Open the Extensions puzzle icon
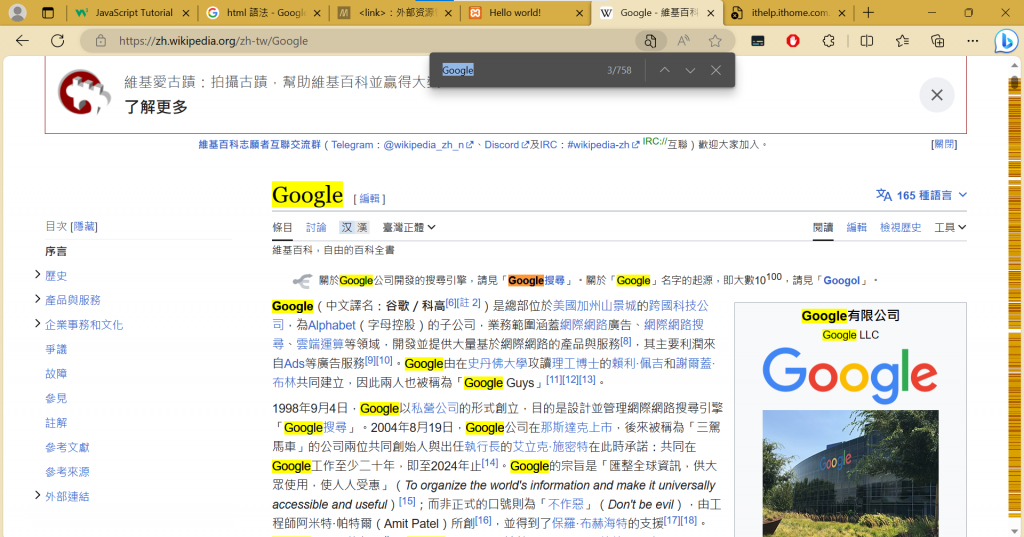This screenshot has height=537, width=1024. pyautogui.click(x=828, y=41)
